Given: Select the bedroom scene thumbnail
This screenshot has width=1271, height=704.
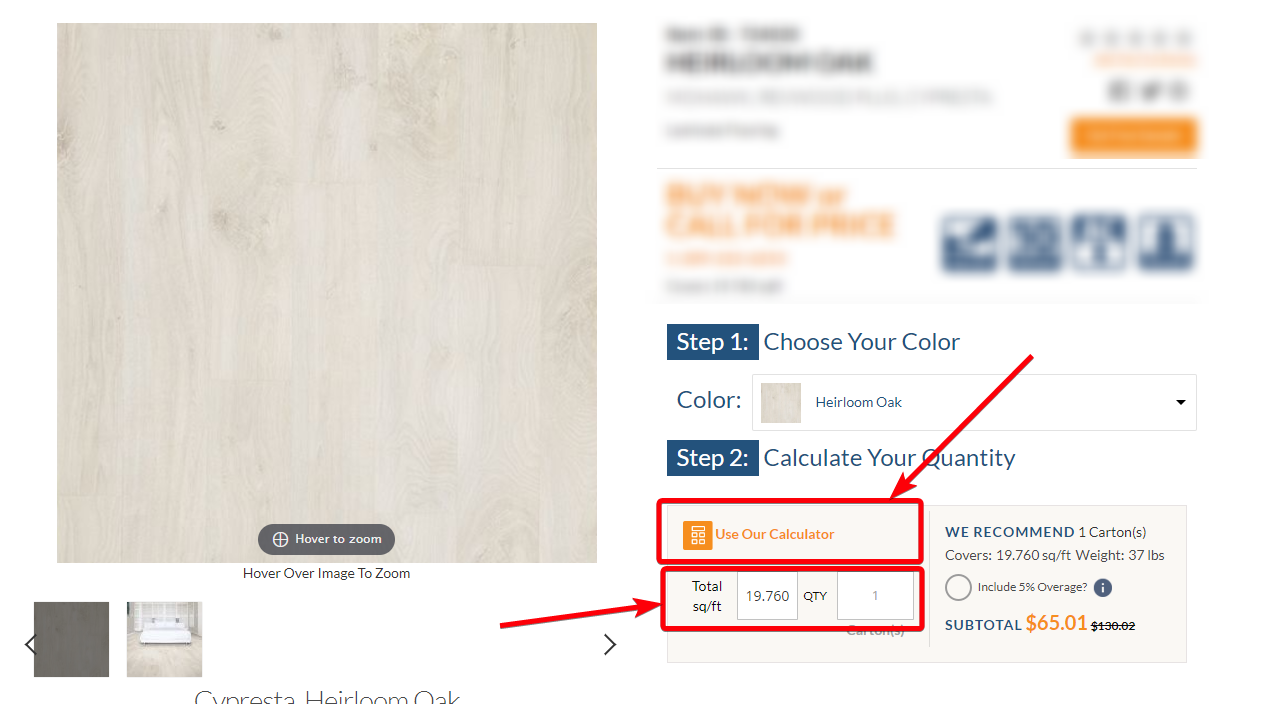Looking at the screenshot, I should pyautogui.click(x=164, y=639).
